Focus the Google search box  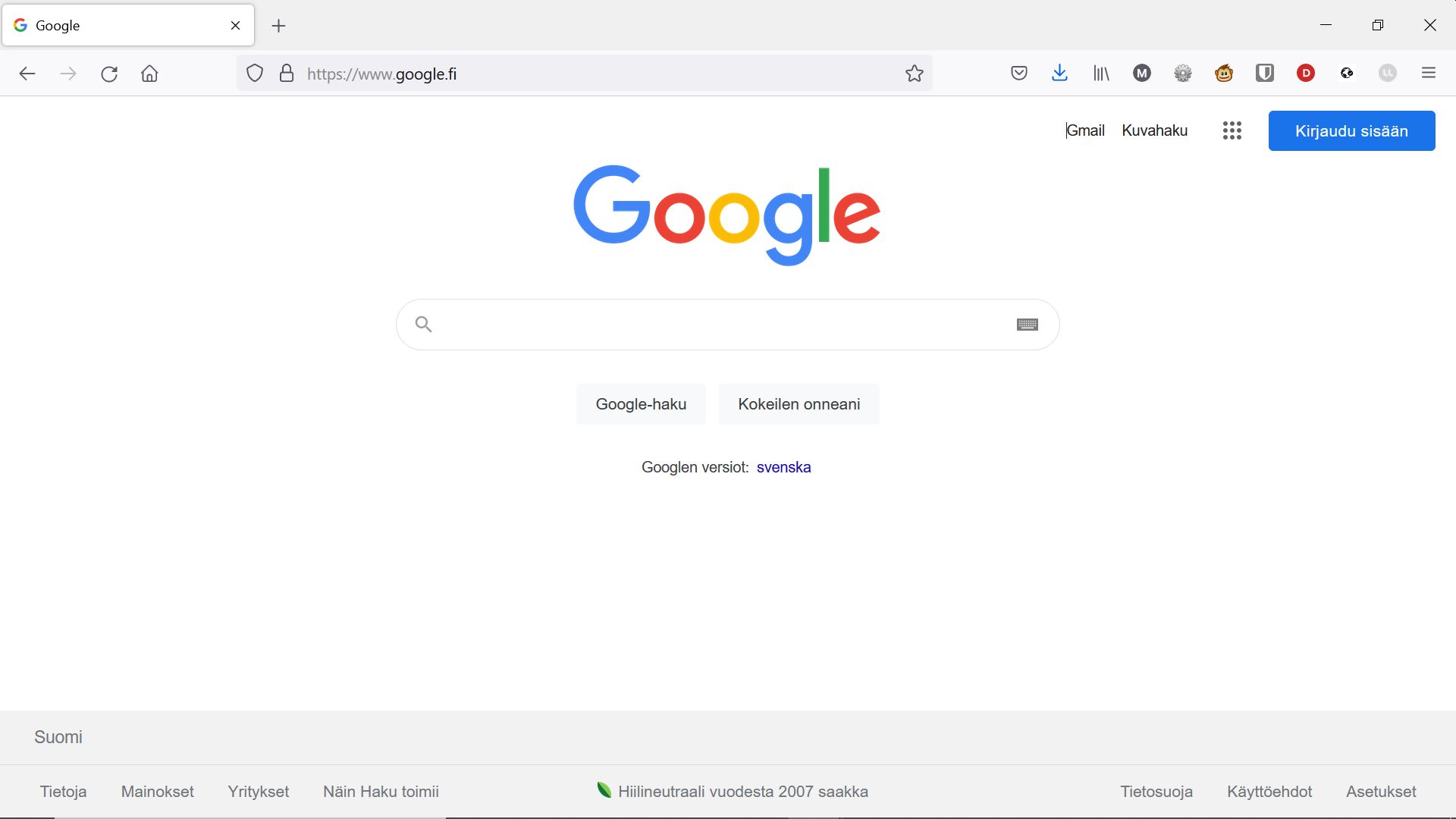tap(727, 325)
